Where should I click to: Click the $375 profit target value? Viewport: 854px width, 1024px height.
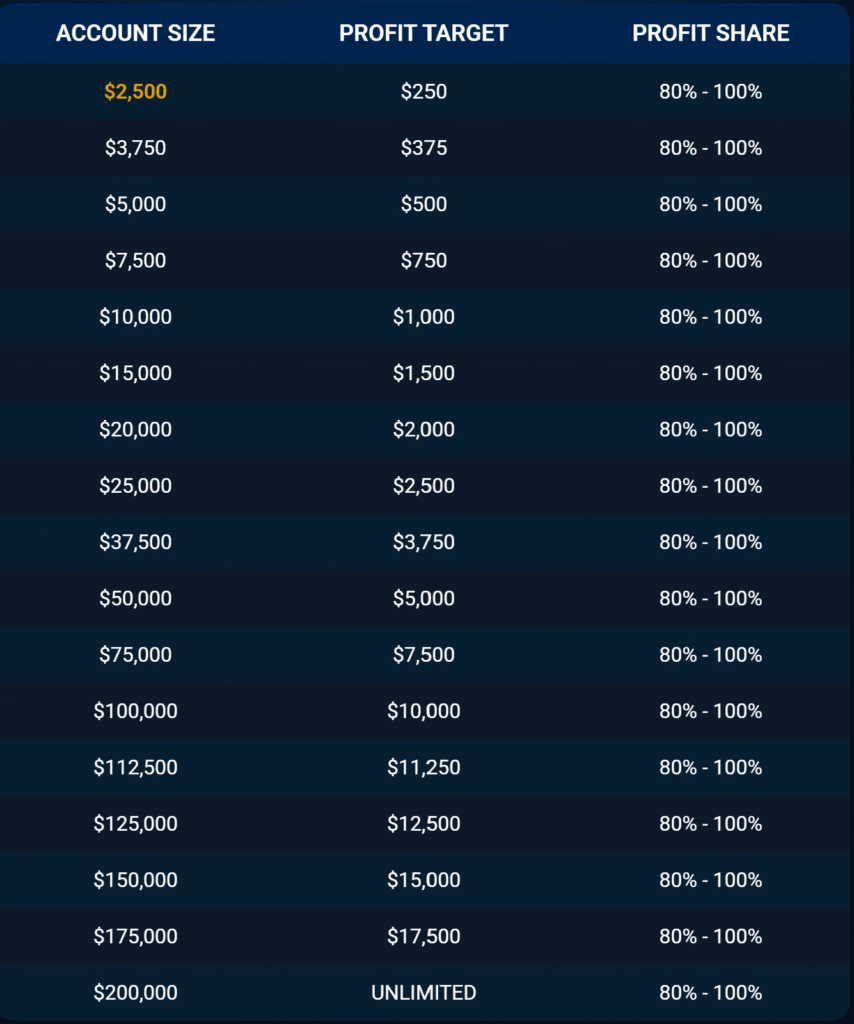(423, 148)
